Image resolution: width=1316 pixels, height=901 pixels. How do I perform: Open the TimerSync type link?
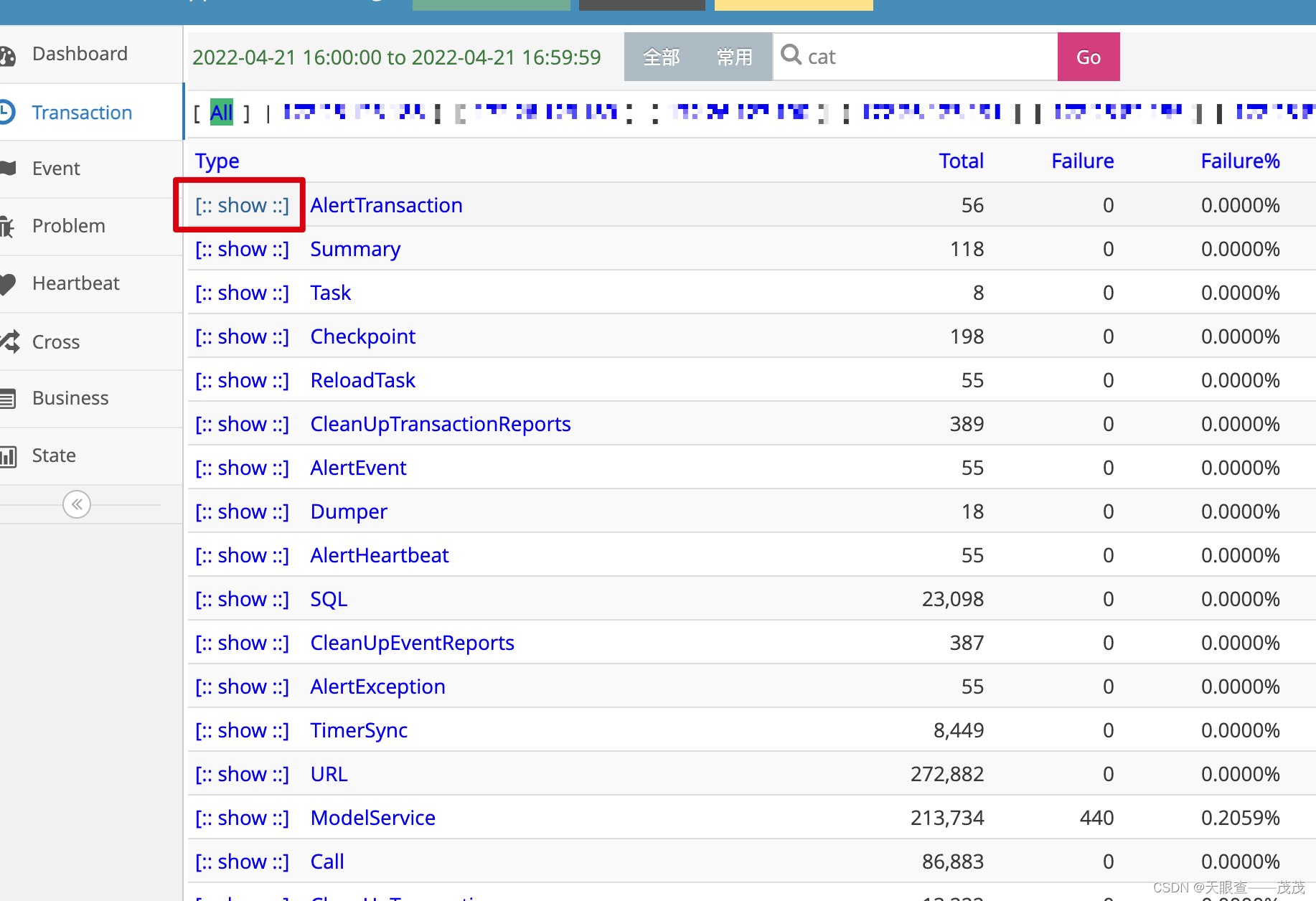pyautogui.click(x=359, y=730)
